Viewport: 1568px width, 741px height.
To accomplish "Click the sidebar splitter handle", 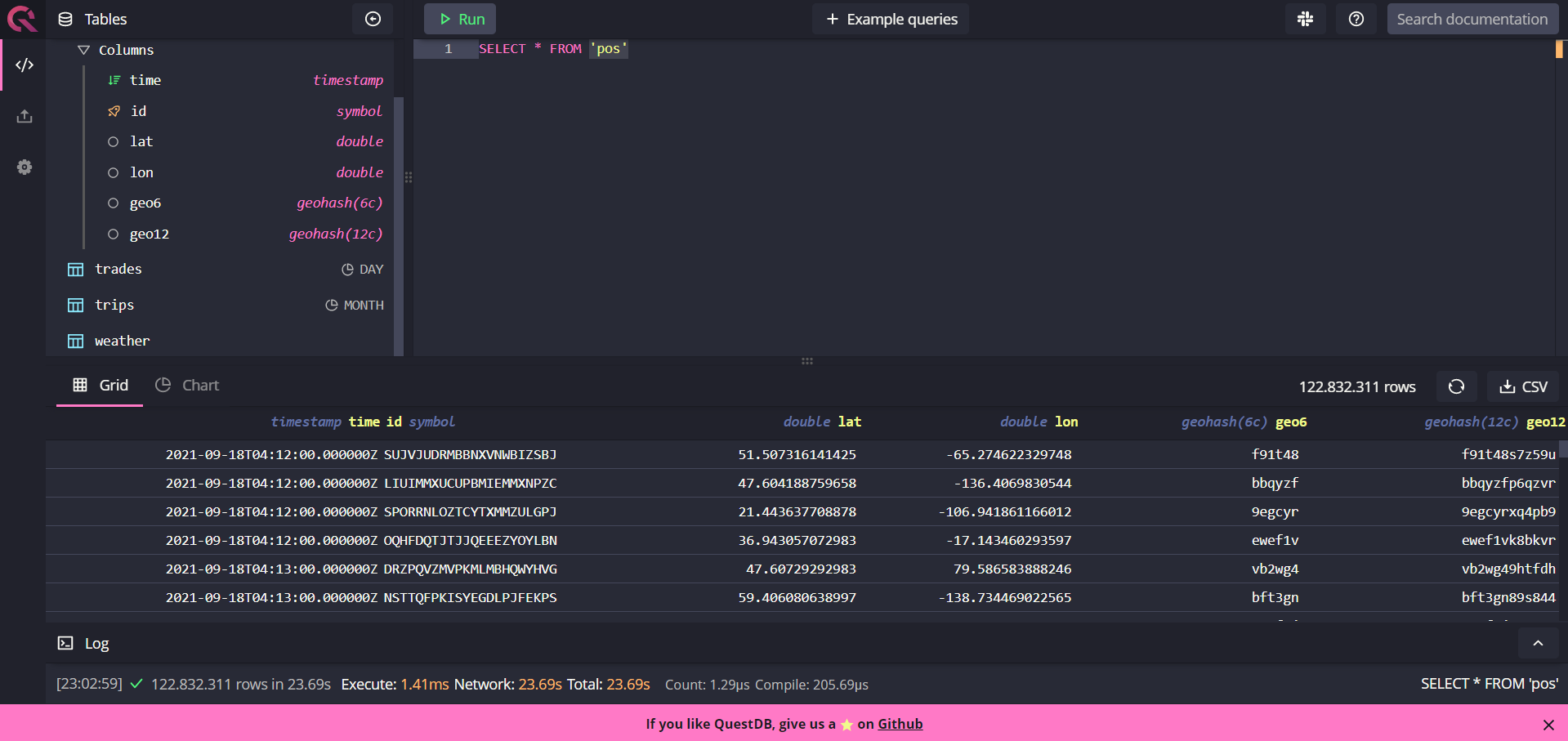I will tap(409, 176).
